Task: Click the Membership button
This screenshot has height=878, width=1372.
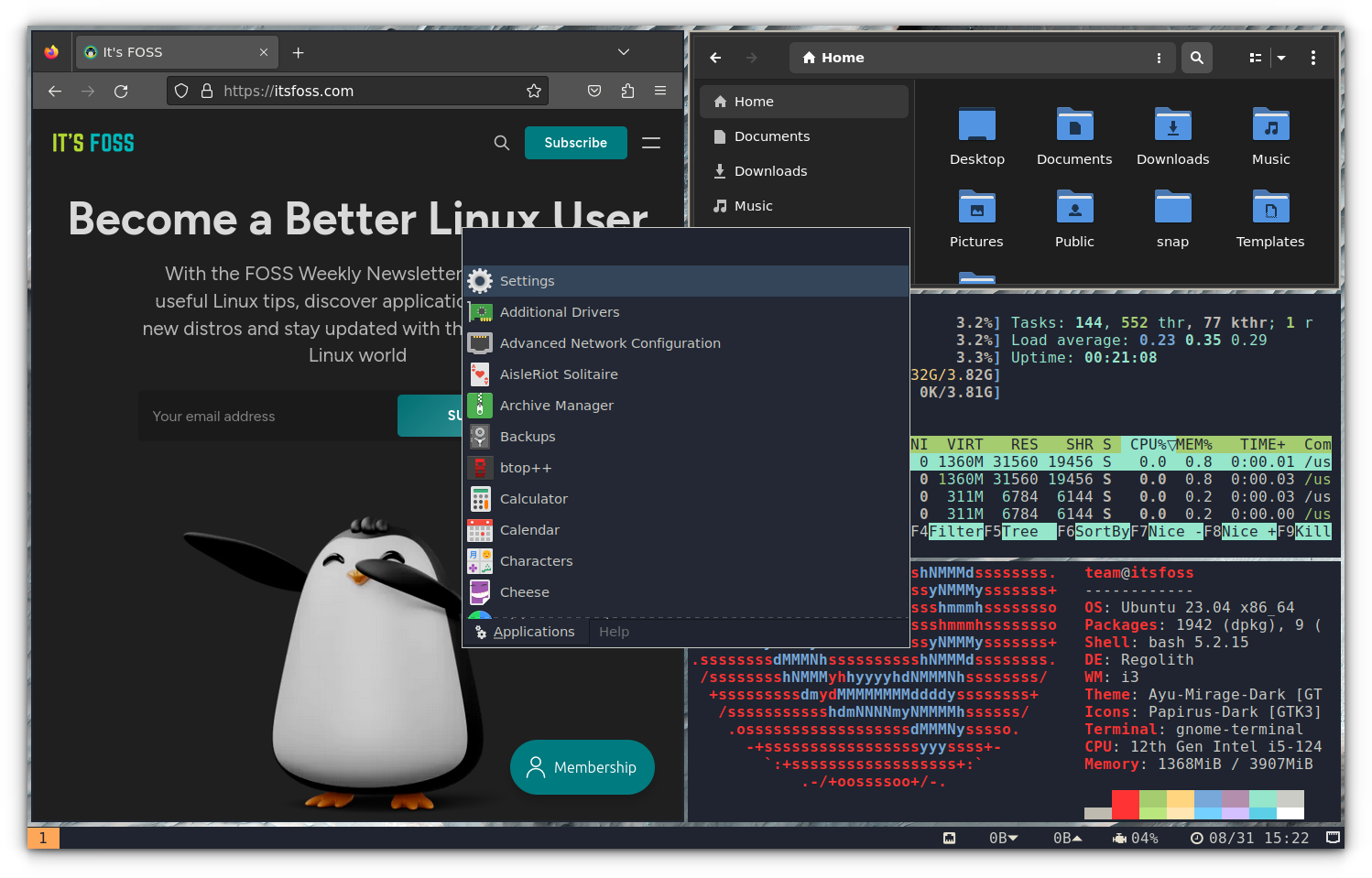Action: [x=582, y=767]
